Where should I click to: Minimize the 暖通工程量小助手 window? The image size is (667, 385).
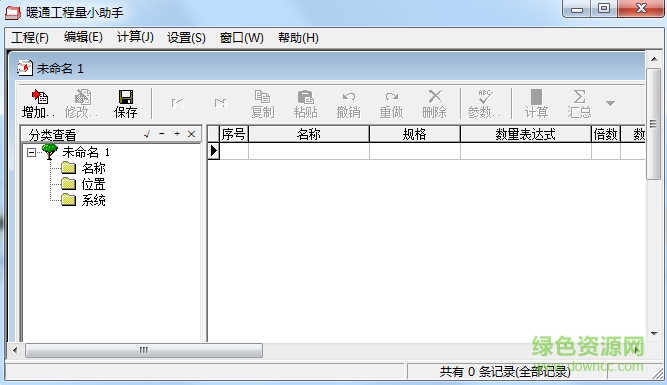coord(577,9)
